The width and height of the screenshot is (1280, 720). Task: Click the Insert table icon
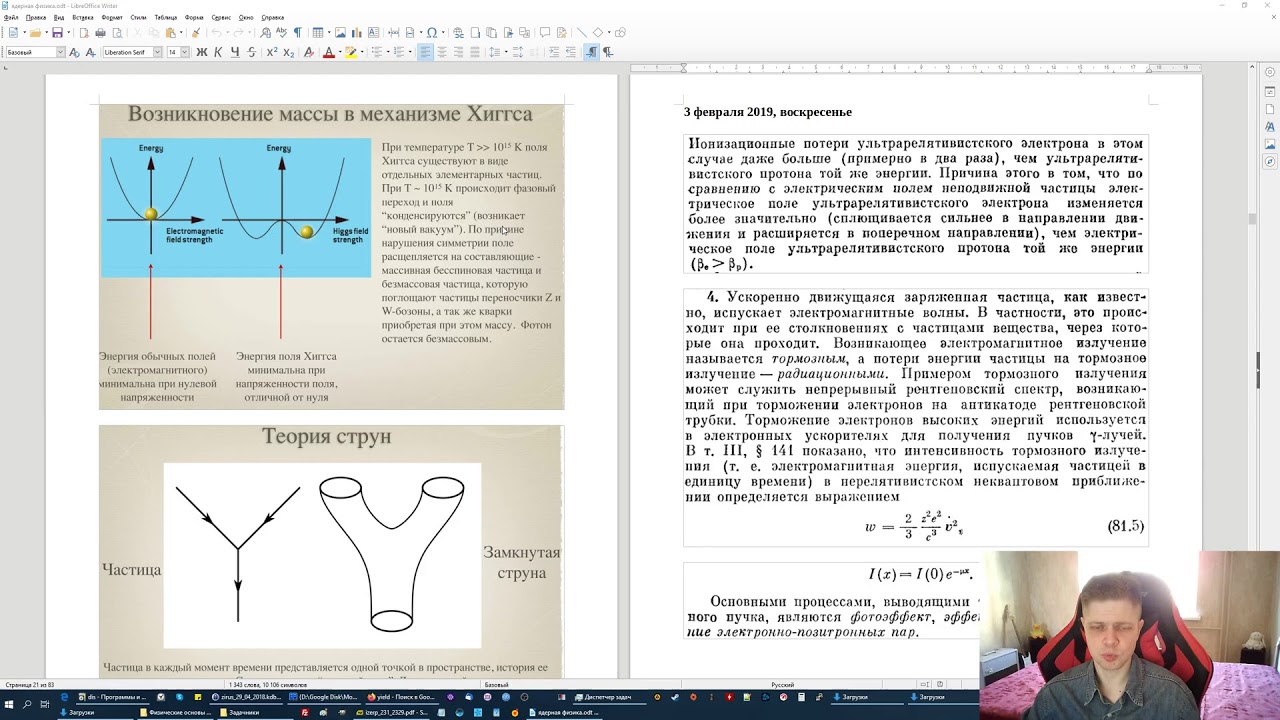coord(317,33)
